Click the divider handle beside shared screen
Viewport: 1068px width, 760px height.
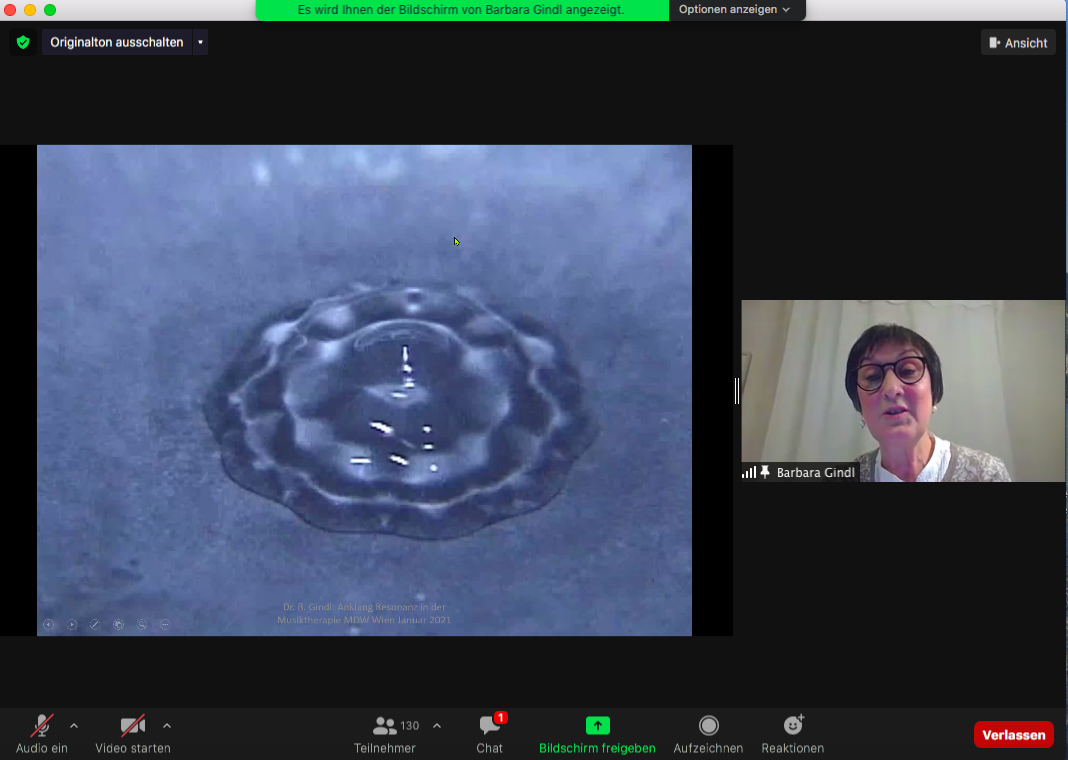coord(737,390)
